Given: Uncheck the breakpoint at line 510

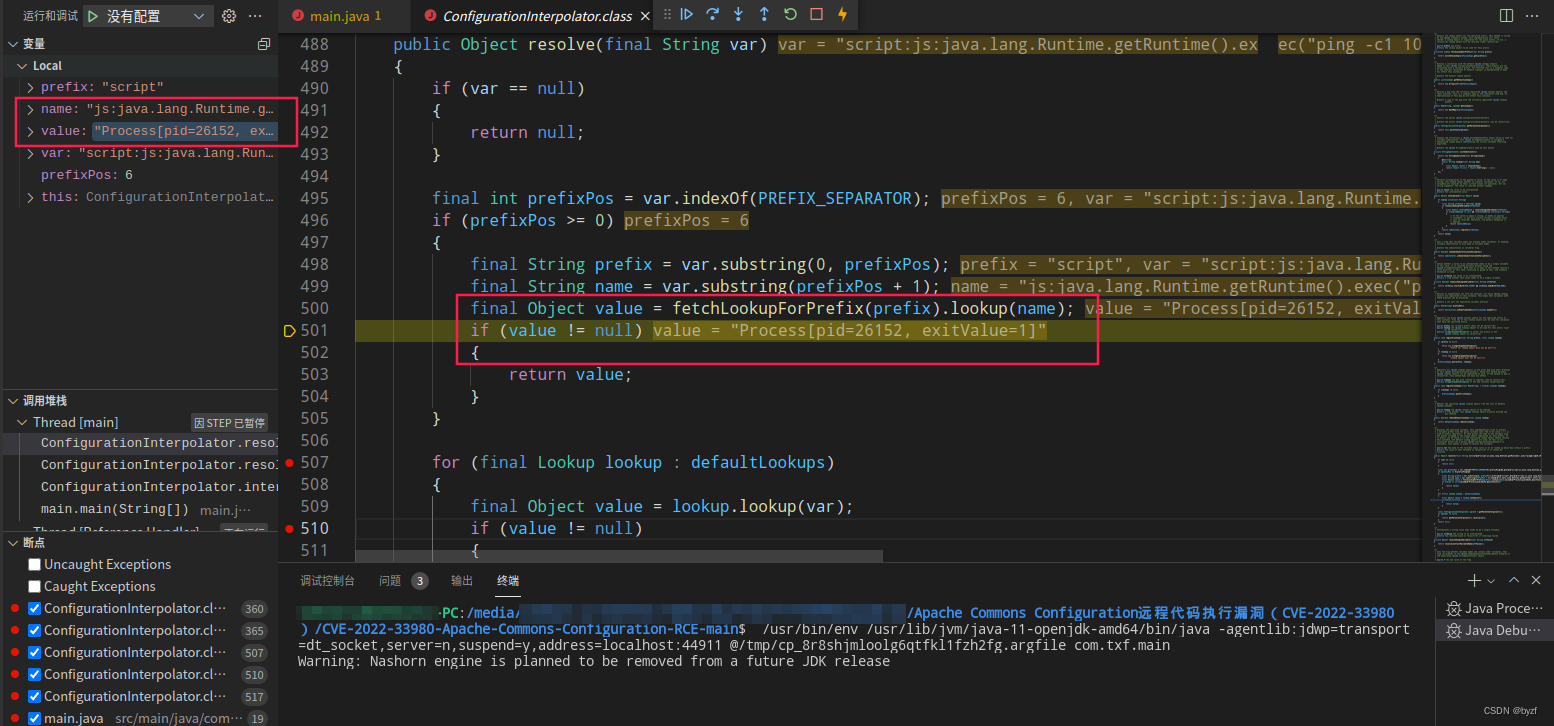Looking at the screenshot, I should [x=35, y=674].
